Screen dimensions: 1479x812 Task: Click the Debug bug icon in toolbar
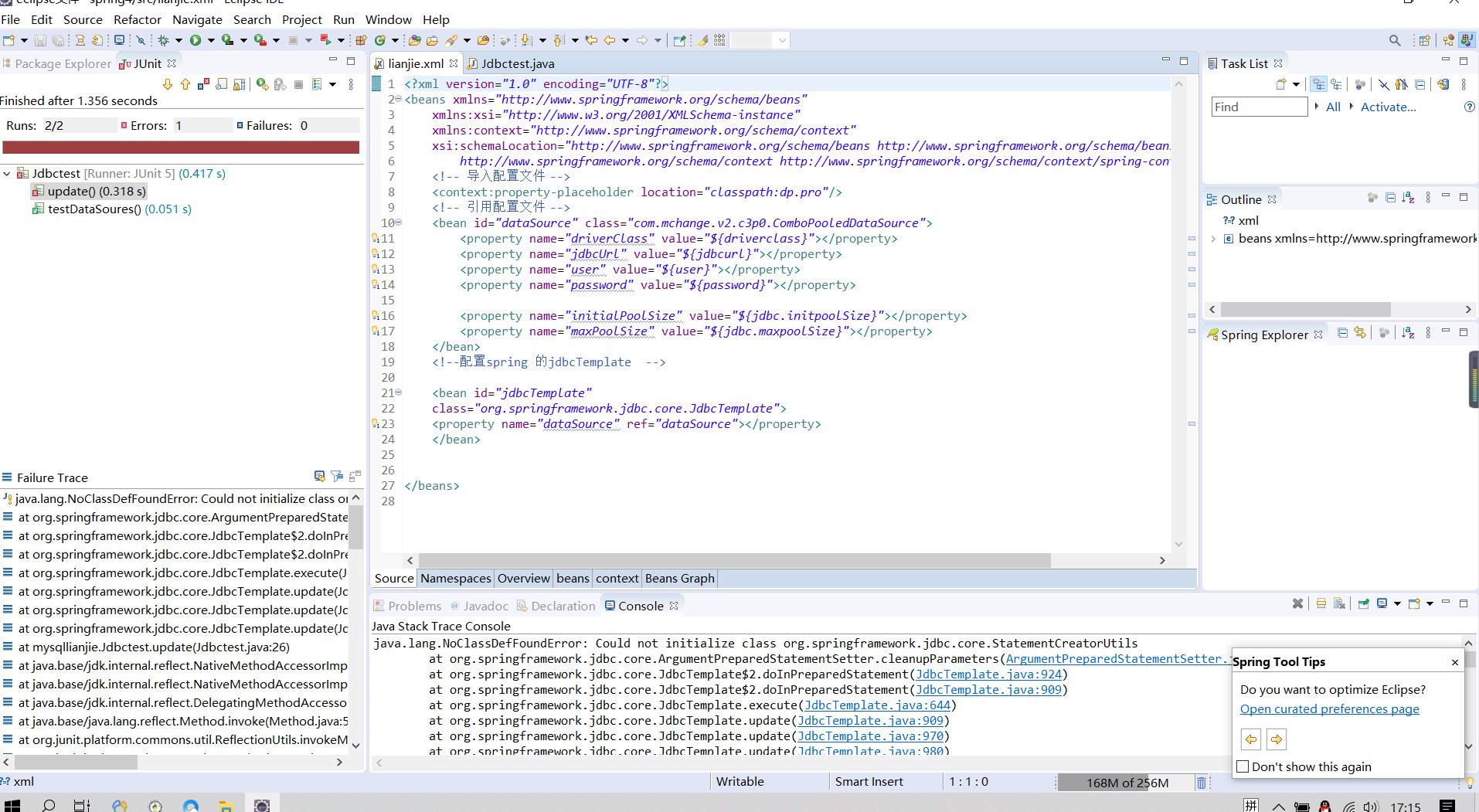point(163,40)
